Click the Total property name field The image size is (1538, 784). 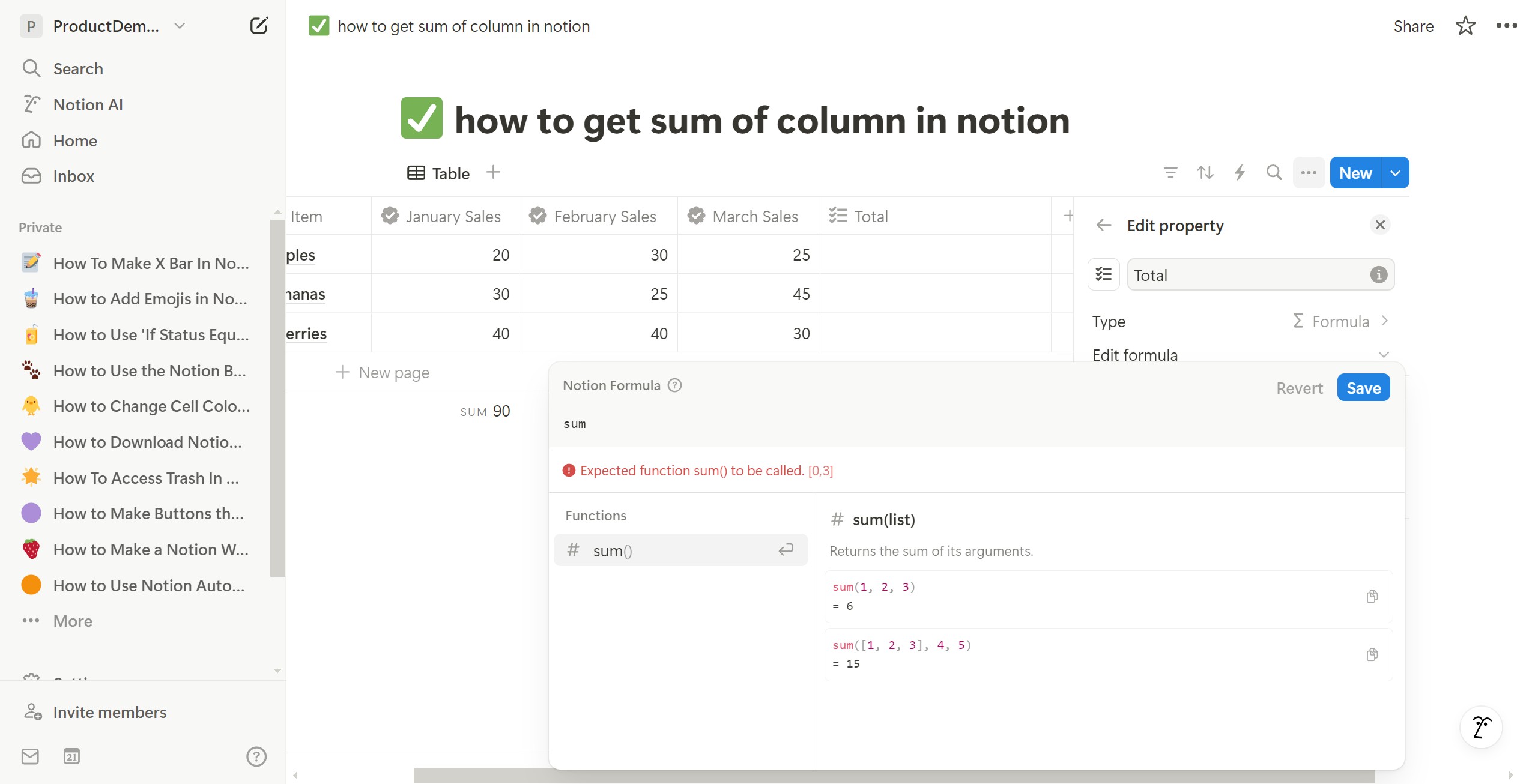tap(1260, 274)
